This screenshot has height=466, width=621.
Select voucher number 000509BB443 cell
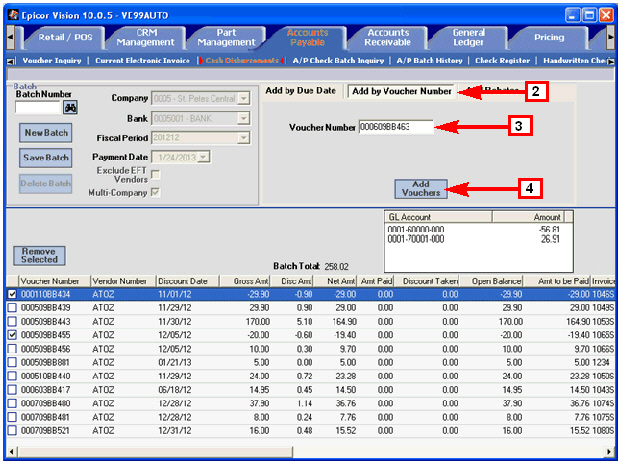46,321
